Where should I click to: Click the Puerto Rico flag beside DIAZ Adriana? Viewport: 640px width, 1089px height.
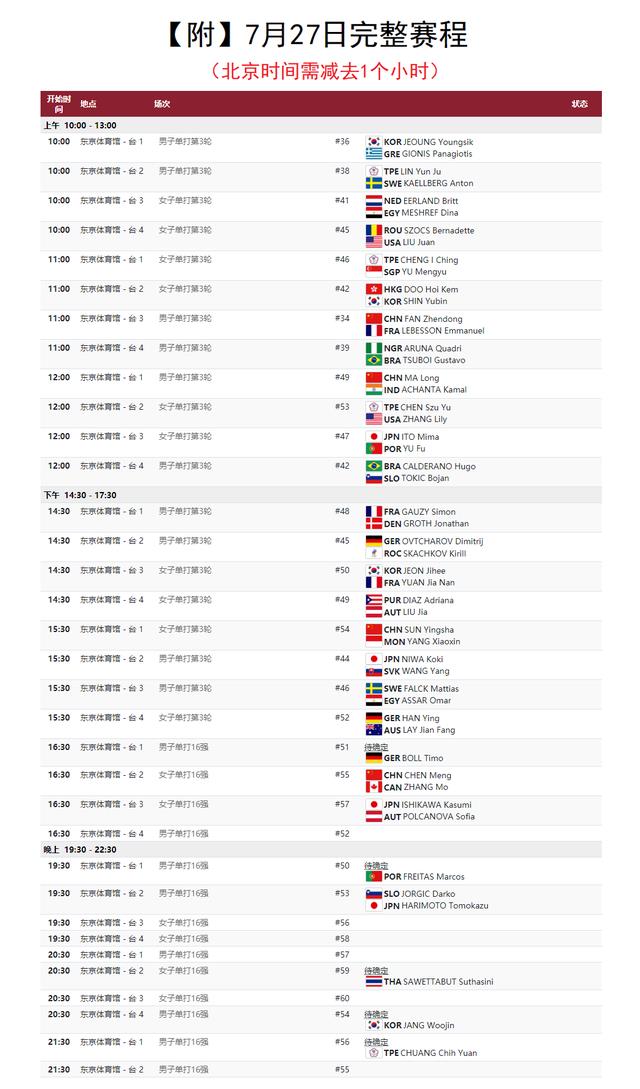pos(373,600)
